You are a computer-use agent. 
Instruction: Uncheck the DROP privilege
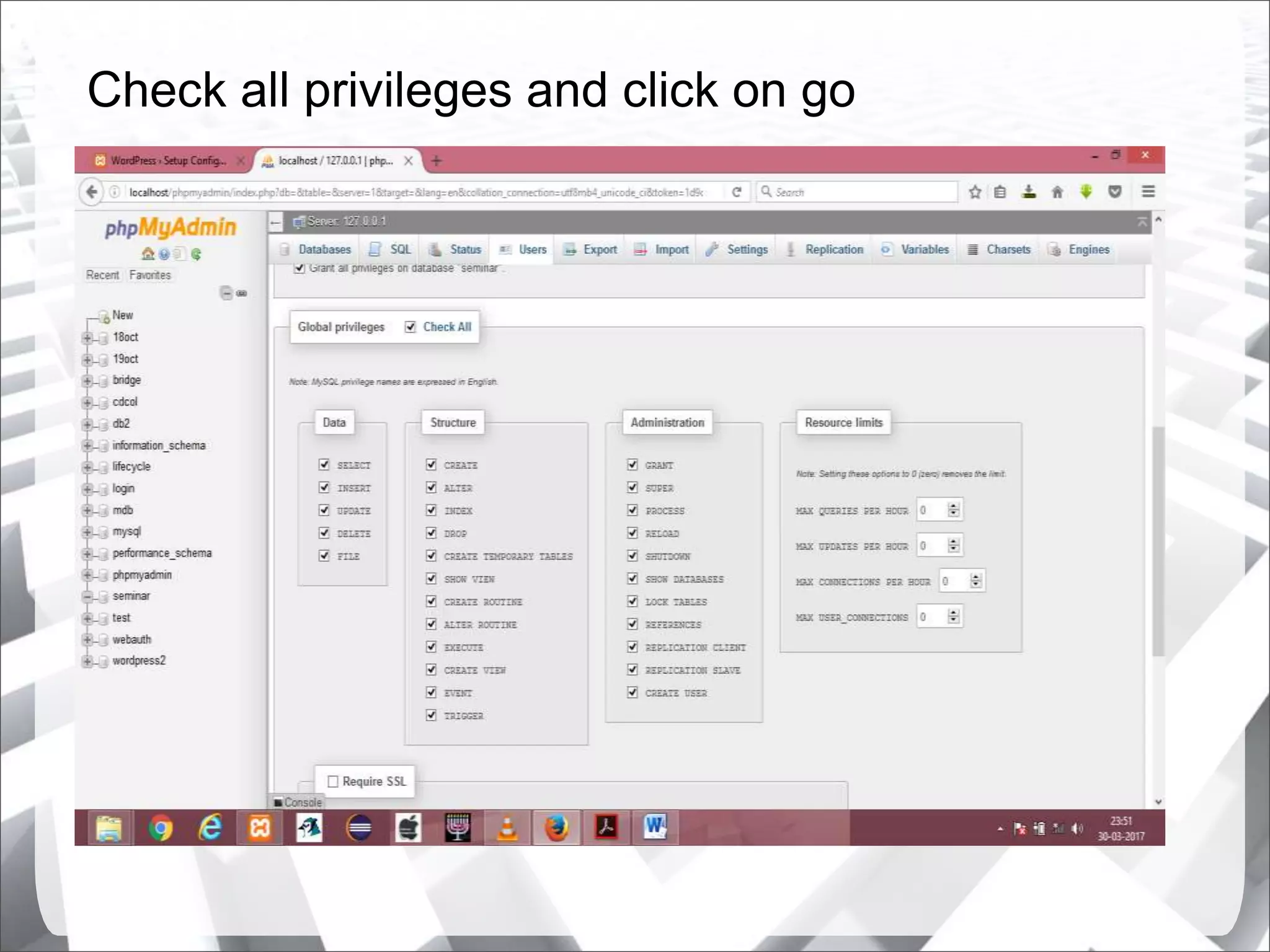pos(431,532)
